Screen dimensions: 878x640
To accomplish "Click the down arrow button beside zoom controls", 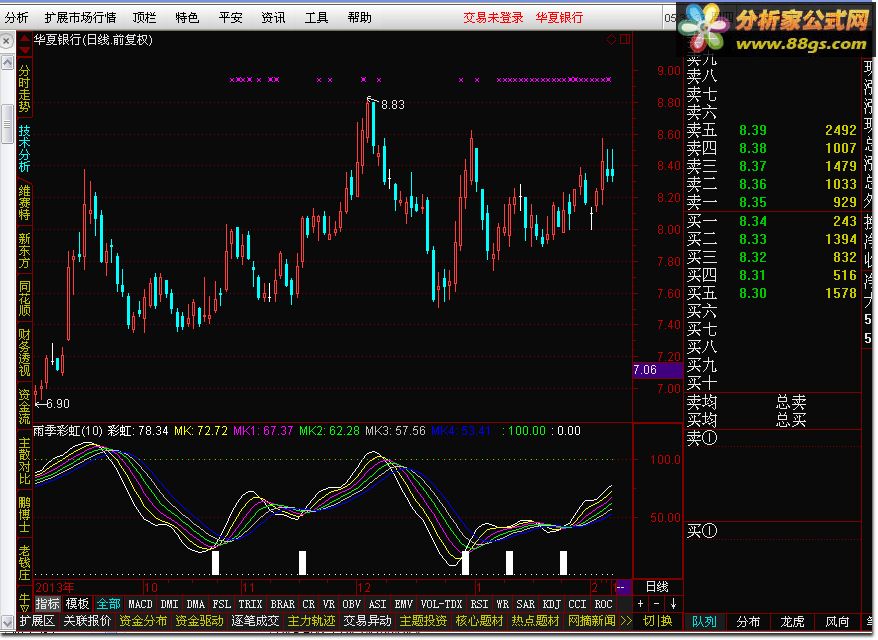I will click(x=674, y=604).
